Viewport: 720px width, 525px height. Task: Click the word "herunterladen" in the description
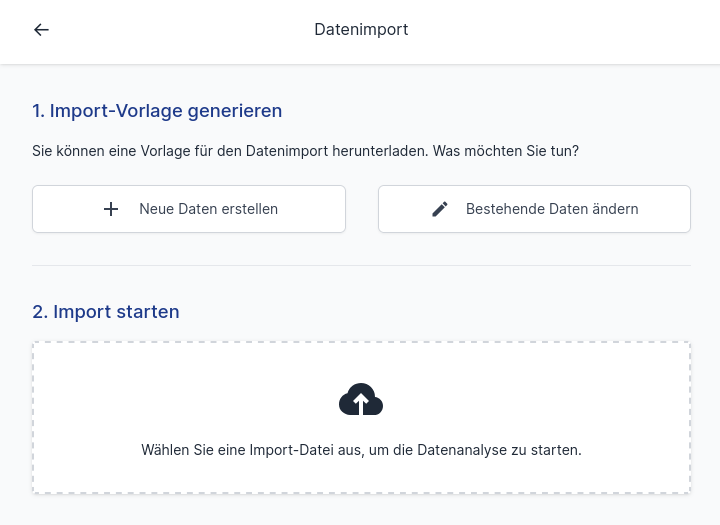point(381,152)
